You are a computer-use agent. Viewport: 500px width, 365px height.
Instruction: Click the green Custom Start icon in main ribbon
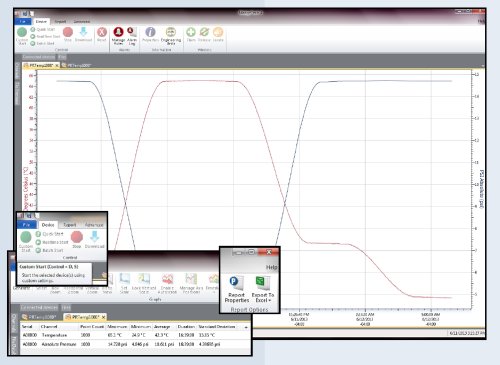[x=22, y=32]
